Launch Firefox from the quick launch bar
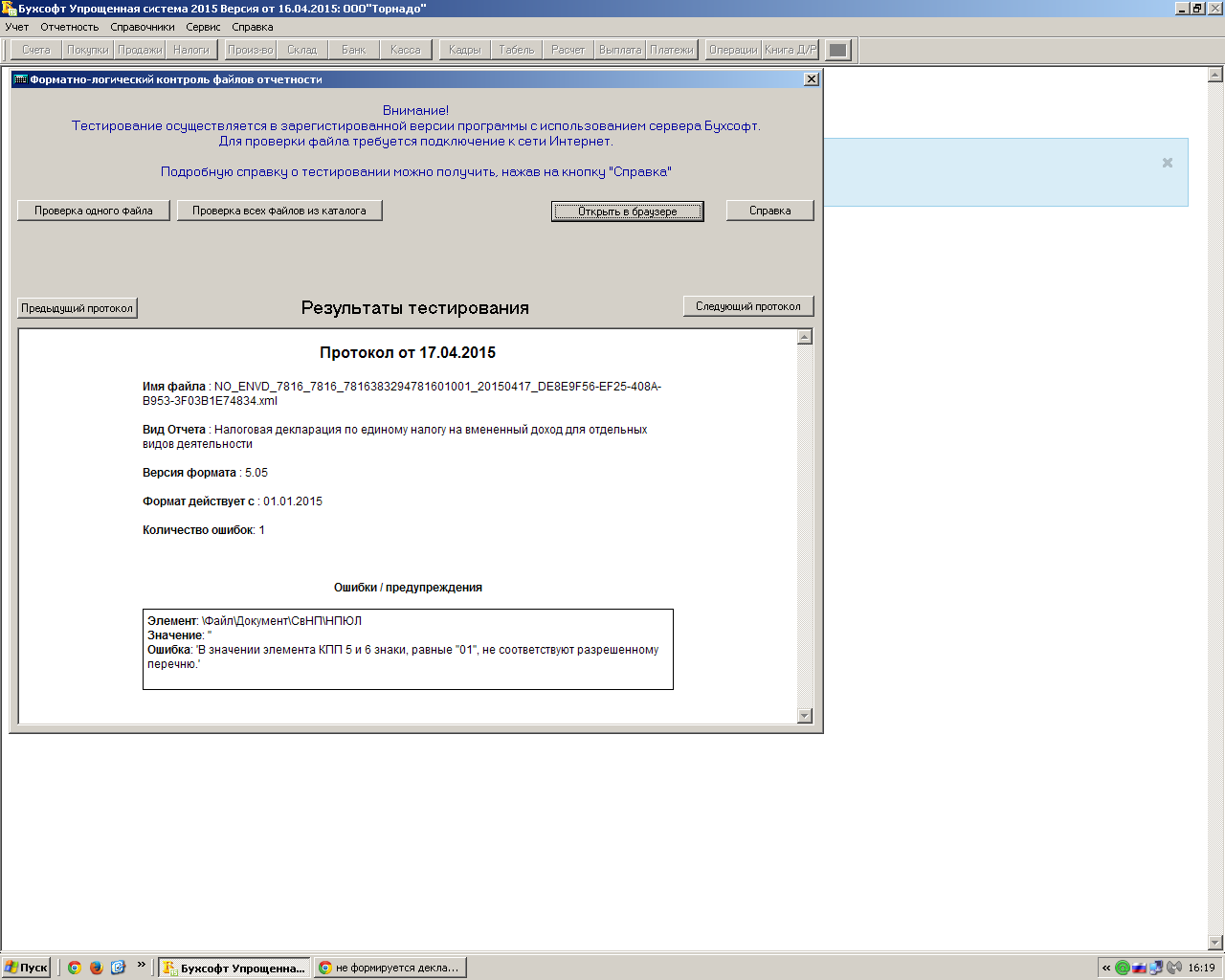 click(96, 968)
